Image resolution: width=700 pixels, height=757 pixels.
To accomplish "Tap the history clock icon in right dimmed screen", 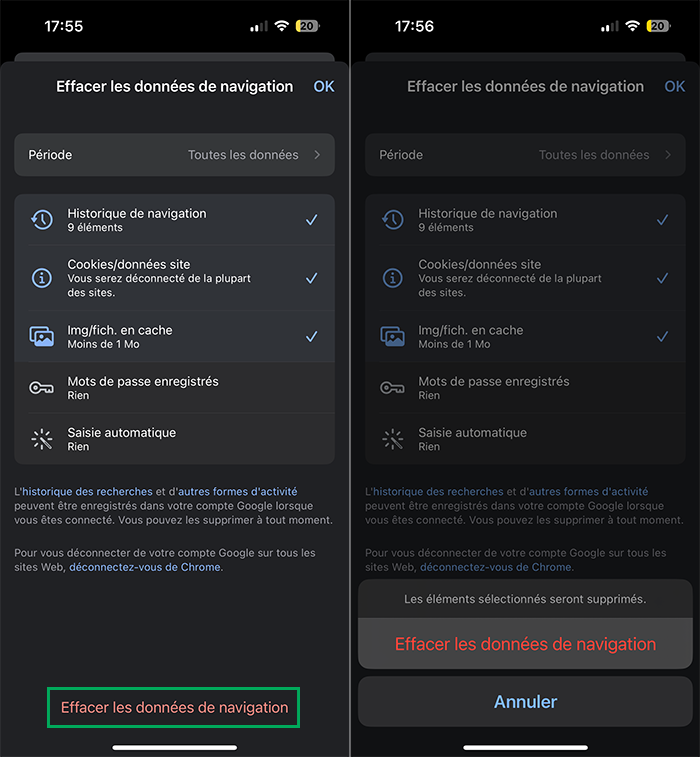I will pos(393,220).
